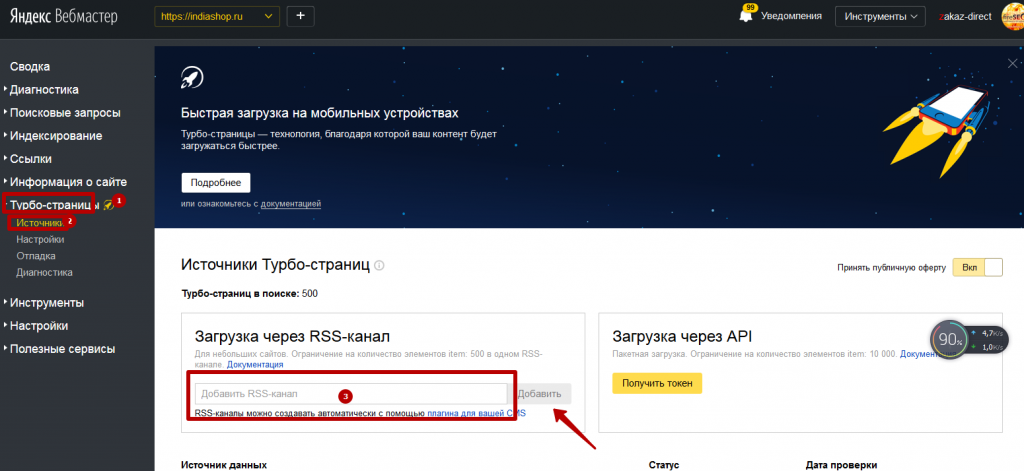
Task: Click the Добавить RSS-канал input field
Action: [x=350, y=394]
